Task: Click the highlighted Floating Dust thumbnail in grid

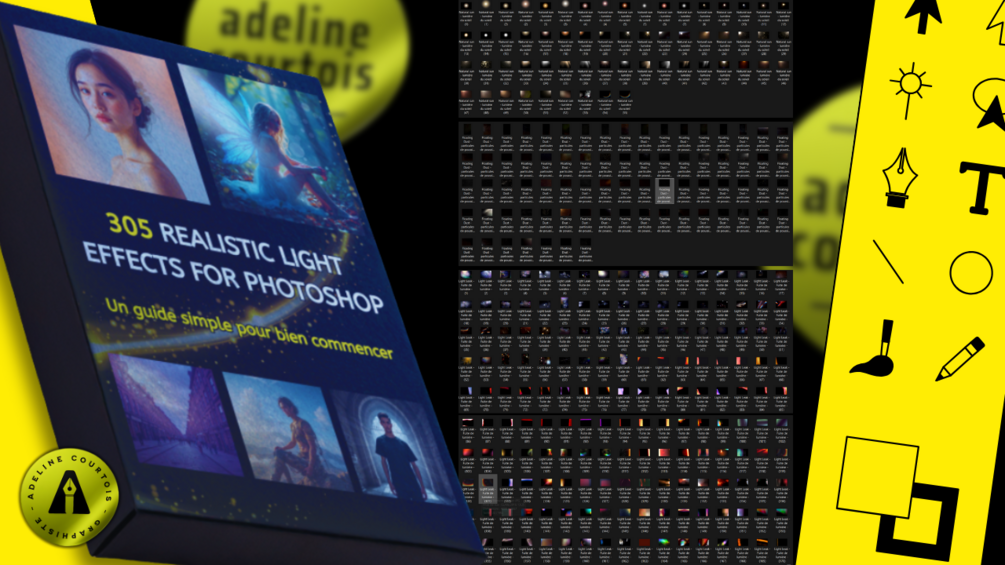Action: [x=664, y=190]
